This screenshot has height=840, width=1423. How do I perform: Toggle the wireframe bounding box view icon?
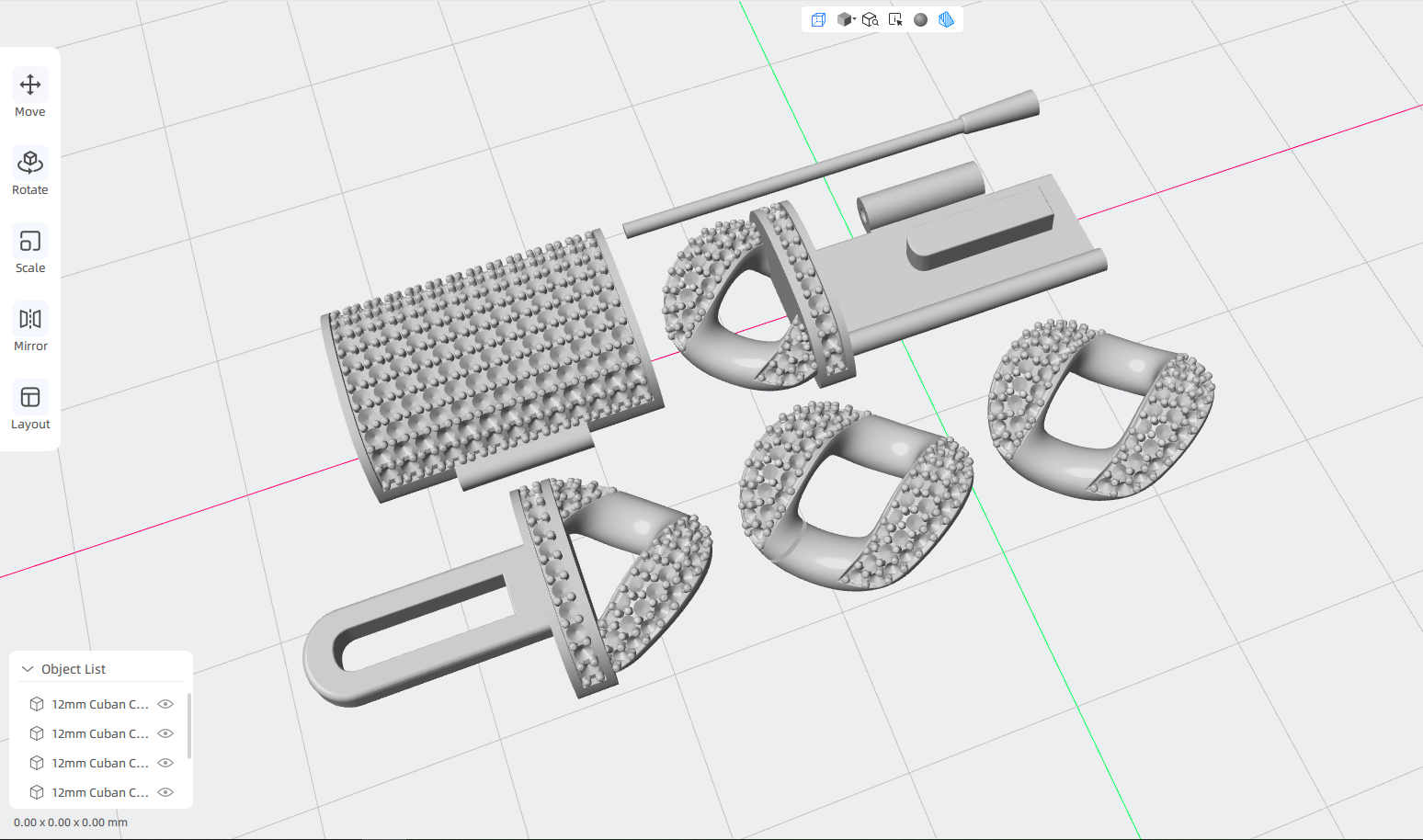[x=818, y=19]
